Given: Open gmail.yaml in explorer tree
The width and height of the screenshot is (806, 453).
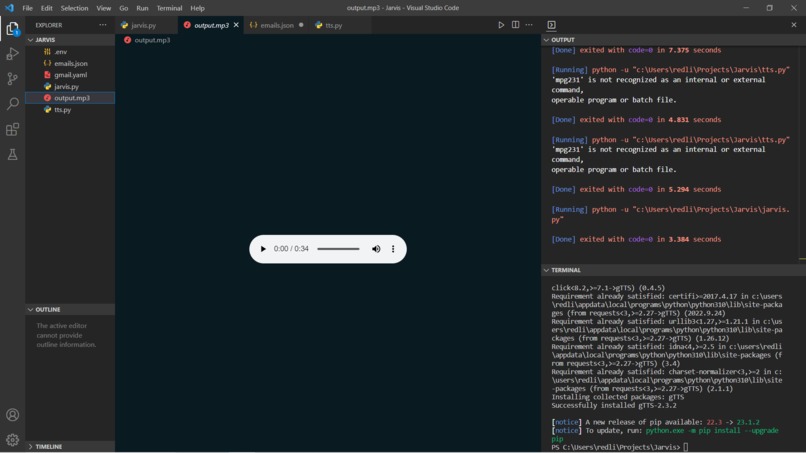Looking at the screenshot, I should tap(70, 75).
